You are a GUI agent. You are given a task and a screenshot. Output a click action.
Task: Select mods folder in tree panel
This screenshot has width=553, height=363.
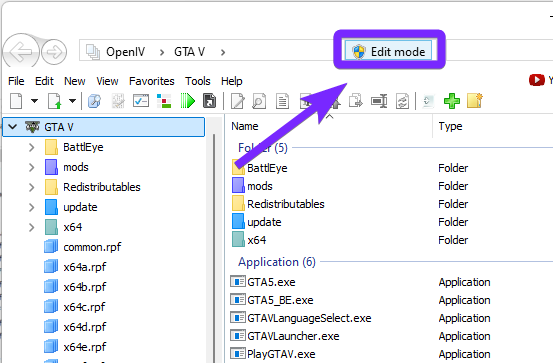(67, 167)
